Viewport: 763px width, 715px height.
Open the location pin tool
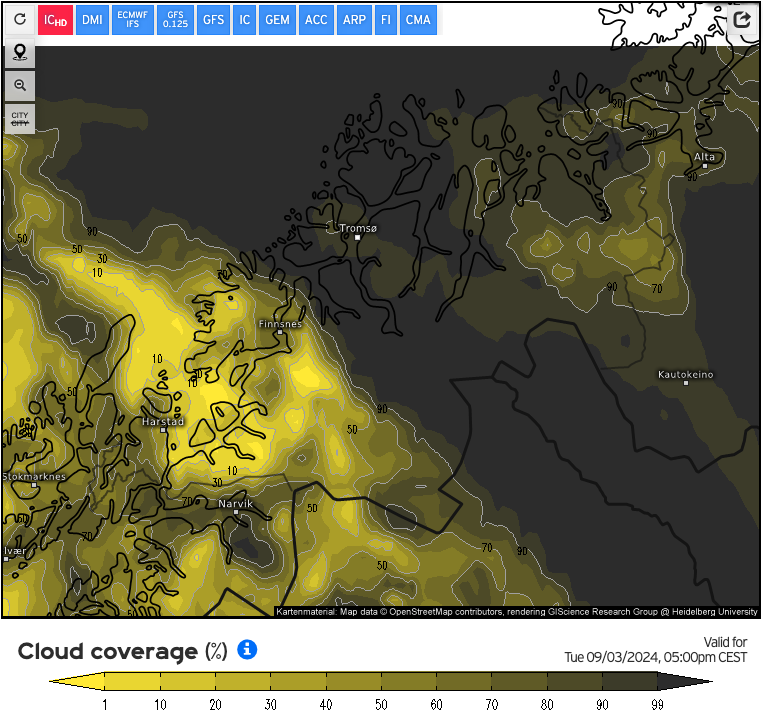click(19, 53)
